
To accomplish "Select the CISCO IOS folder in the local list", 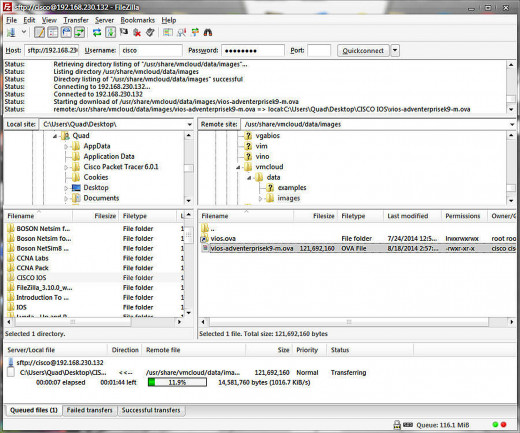I will pos(93,278).
